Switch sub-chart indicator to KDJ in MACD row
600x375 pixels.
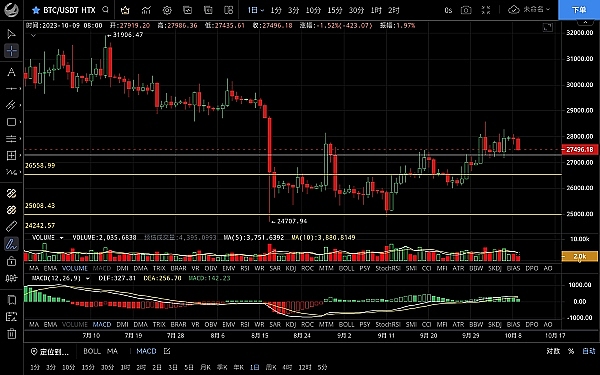pos(291,324)
